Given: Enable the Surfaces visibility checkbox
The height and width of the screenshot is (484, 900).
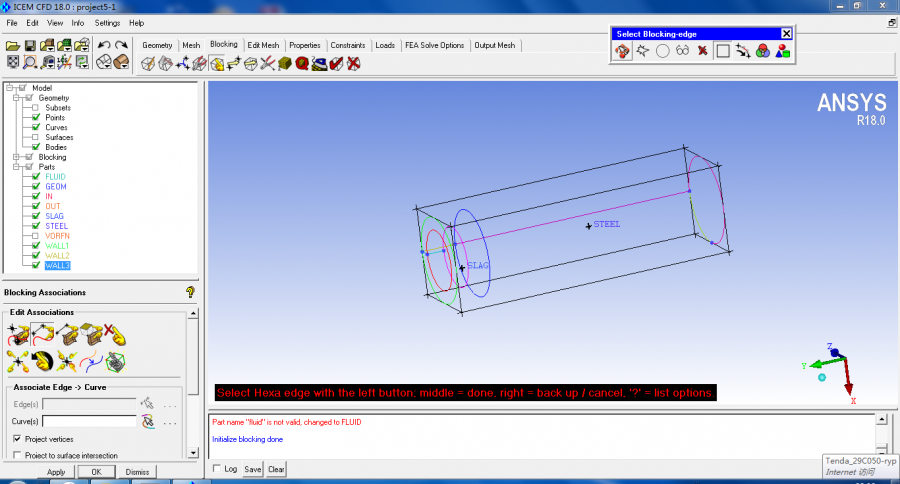Looking at the screenshot, I should (36, 137).
